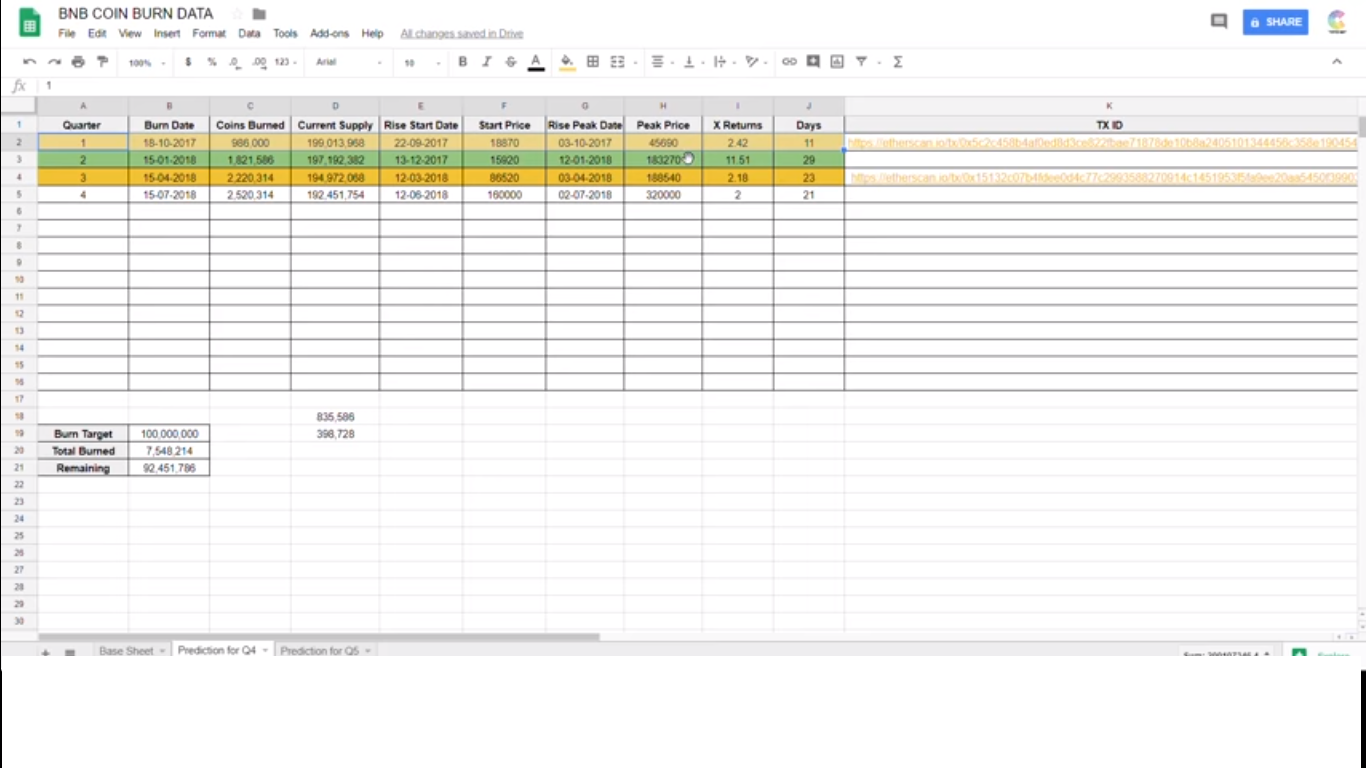Open text rotation options

pyautogui.click(x=752, y=62)
